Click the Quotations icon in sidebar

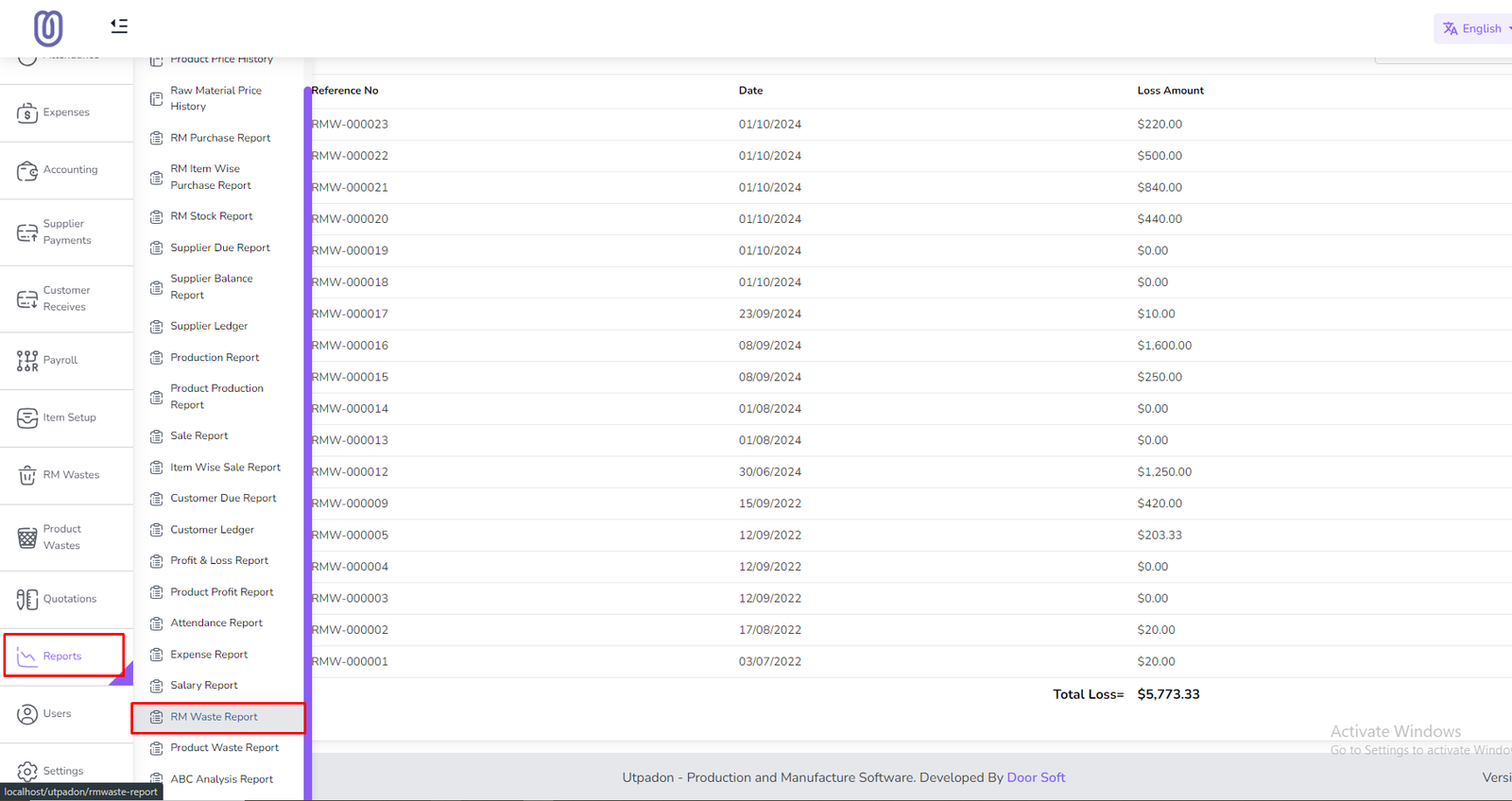(x=27, y=599)
